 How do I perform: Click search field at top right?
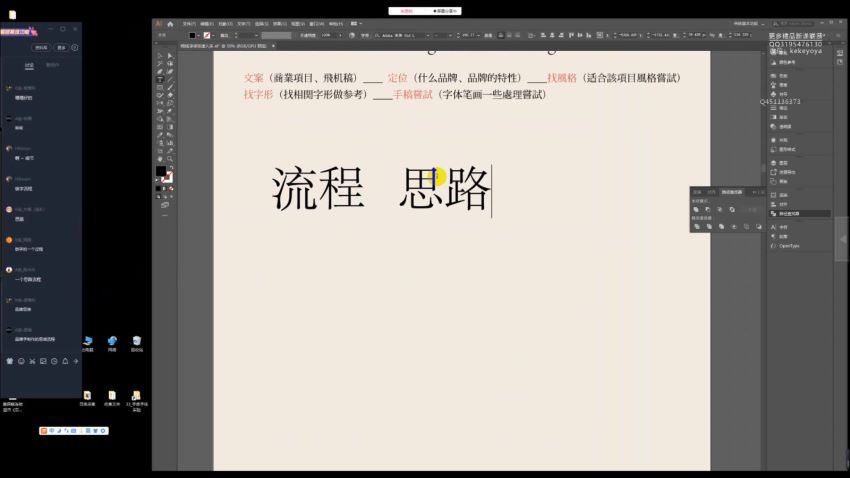[x=795, y=24]
